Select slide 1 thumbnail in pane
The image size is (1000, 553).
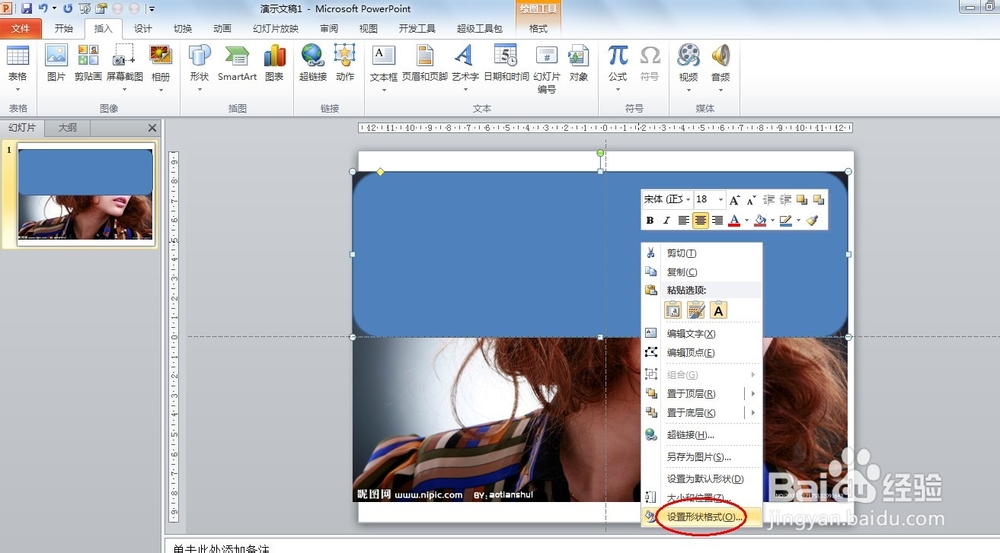(85, 194)
